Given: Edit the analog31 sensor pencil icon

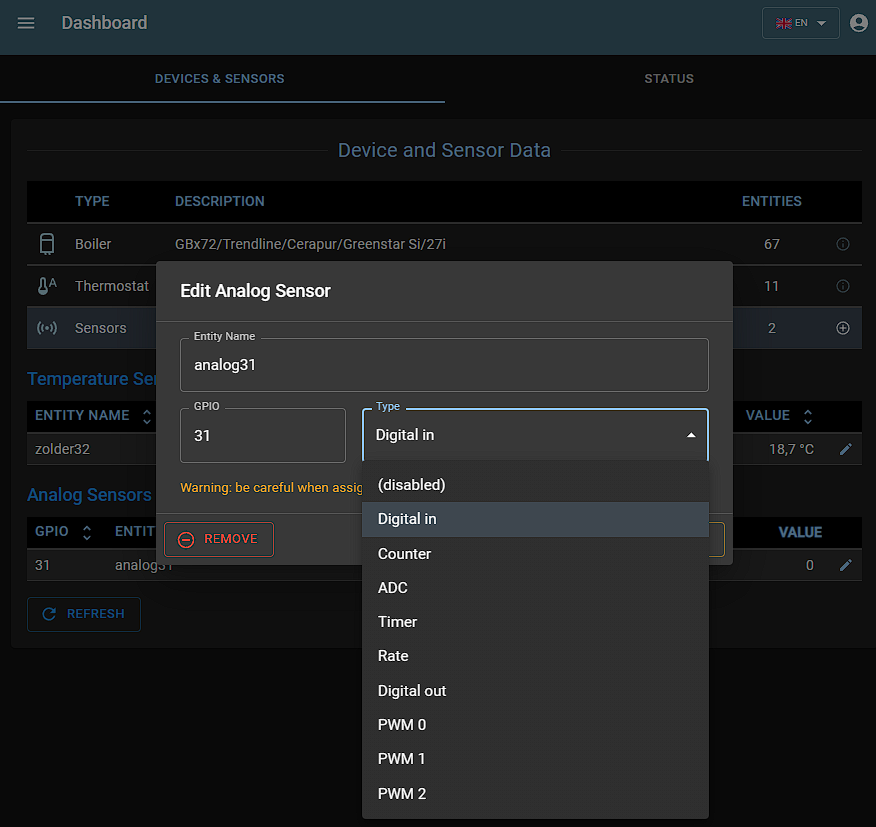Looking at the screenshot, I should coord(845,565).
